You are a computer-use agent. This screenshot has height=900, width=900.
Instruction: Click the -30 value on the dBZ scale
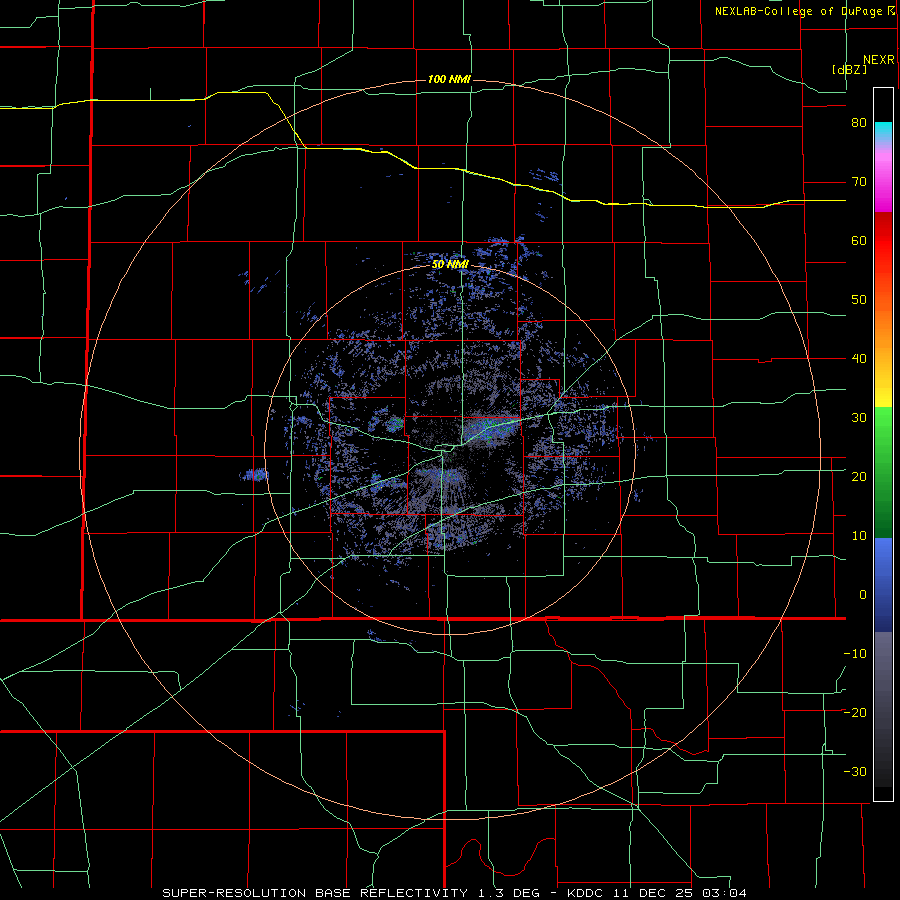point(855,771)
